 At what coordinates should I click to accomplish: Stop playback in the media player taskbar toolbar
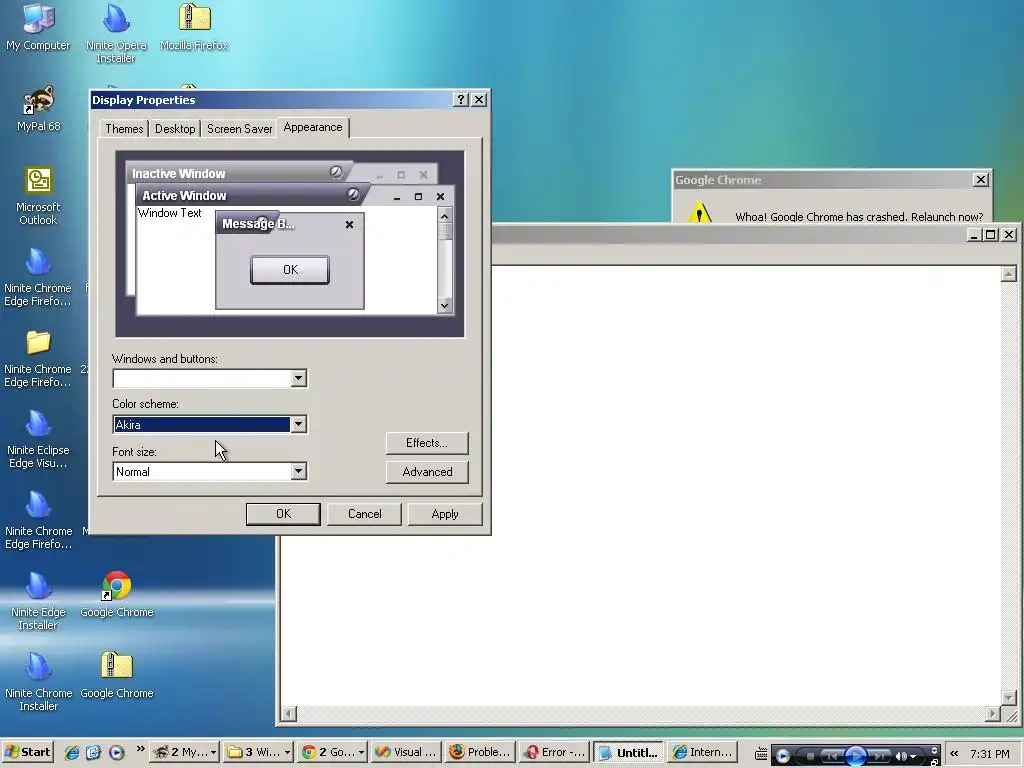click(x=810, y=756)
